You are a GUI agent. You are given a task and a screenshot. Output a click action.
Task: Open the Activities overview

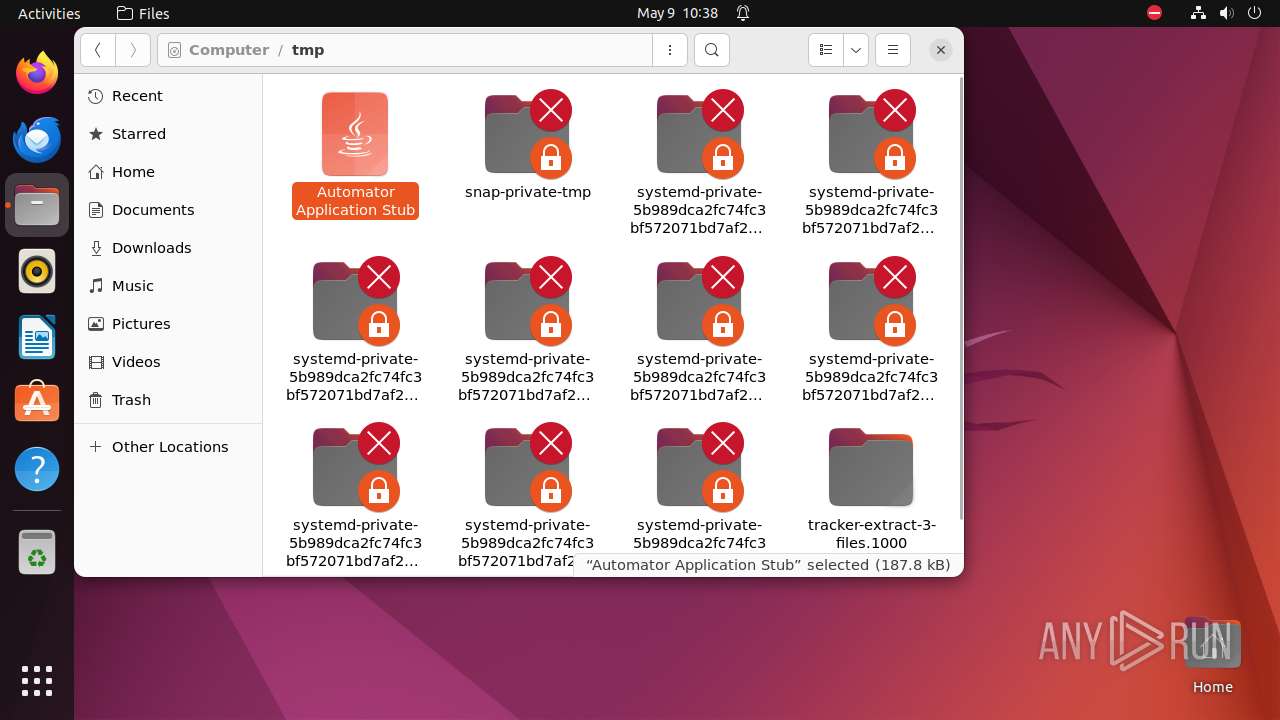(x=49, y=13)
